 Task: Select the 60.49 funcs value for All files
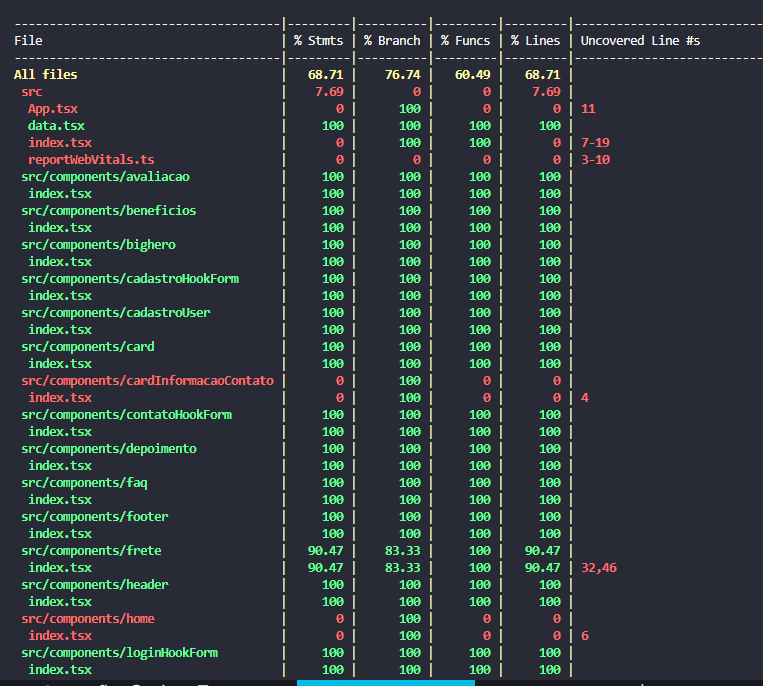point(472,75)
